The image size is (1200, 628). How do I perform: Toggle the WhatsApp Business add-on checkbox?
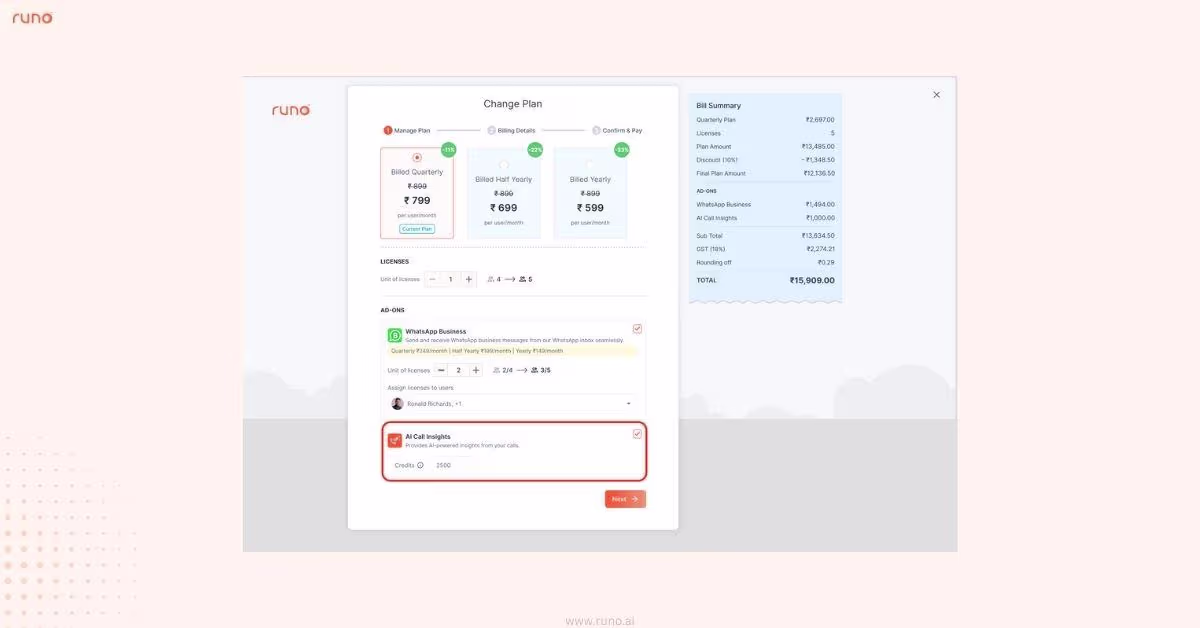pos(638,328)
